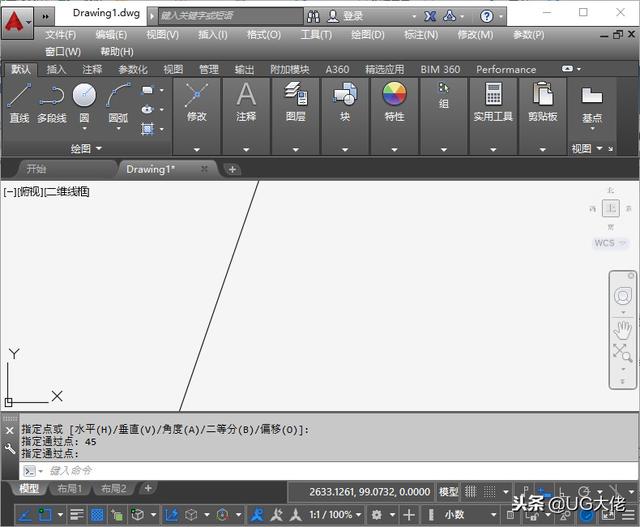Open the Block (块) panel icon
The image size is (640, 527).
[345, 95]
